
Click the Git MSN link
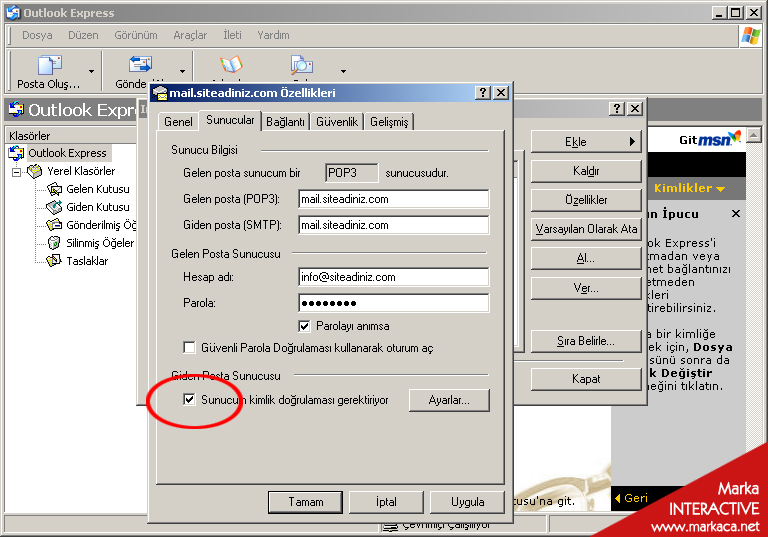tap(710, 140)
